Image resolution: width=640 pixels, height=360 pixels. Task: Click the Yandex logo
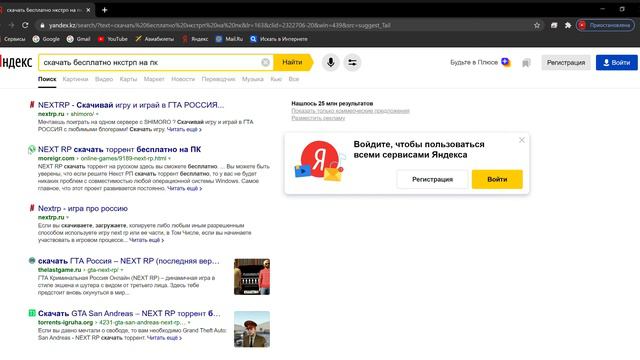click(16, 62)
